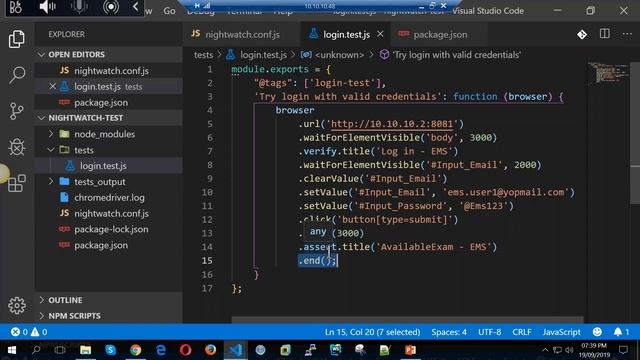Image resolution: width=640 pixels, height=360 pixels.
Task: Open Firefox from the taskbar
Action: (211, 350)
